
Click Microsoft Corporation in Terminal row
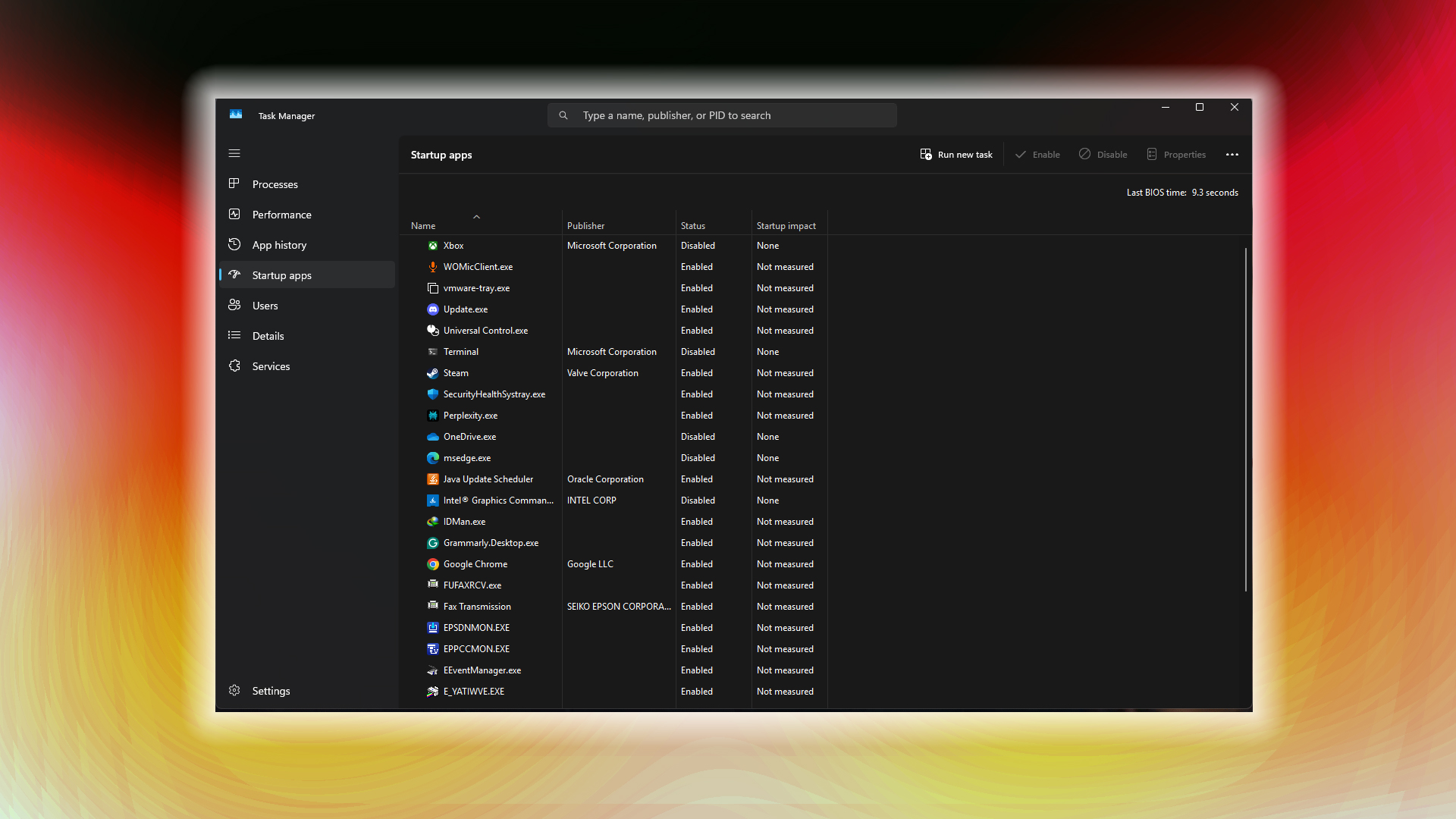click(612, 352)
